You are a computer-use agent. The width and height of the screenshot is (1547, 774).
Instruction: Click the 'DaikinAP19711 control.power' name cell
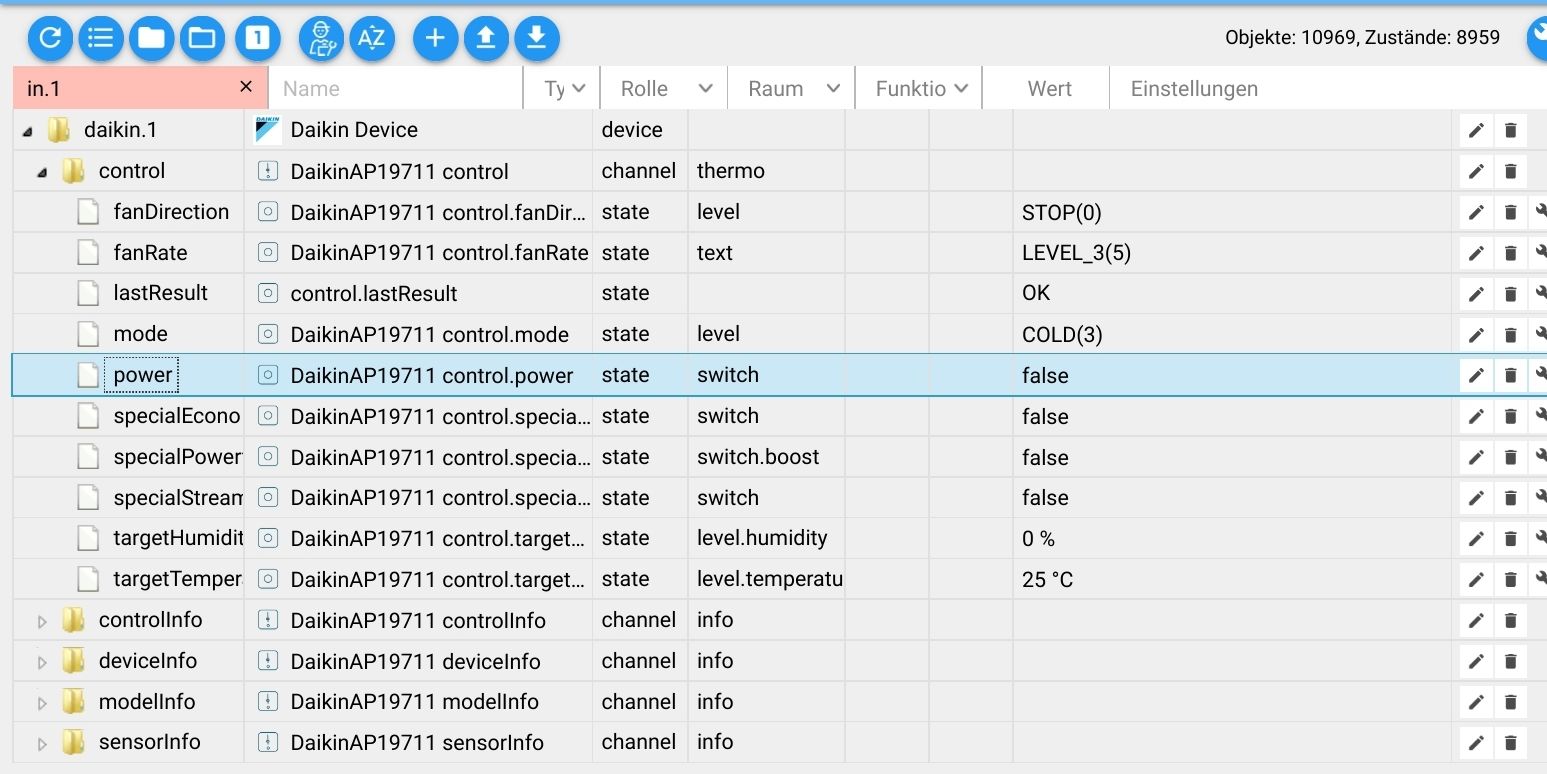[x=432, y=376]
